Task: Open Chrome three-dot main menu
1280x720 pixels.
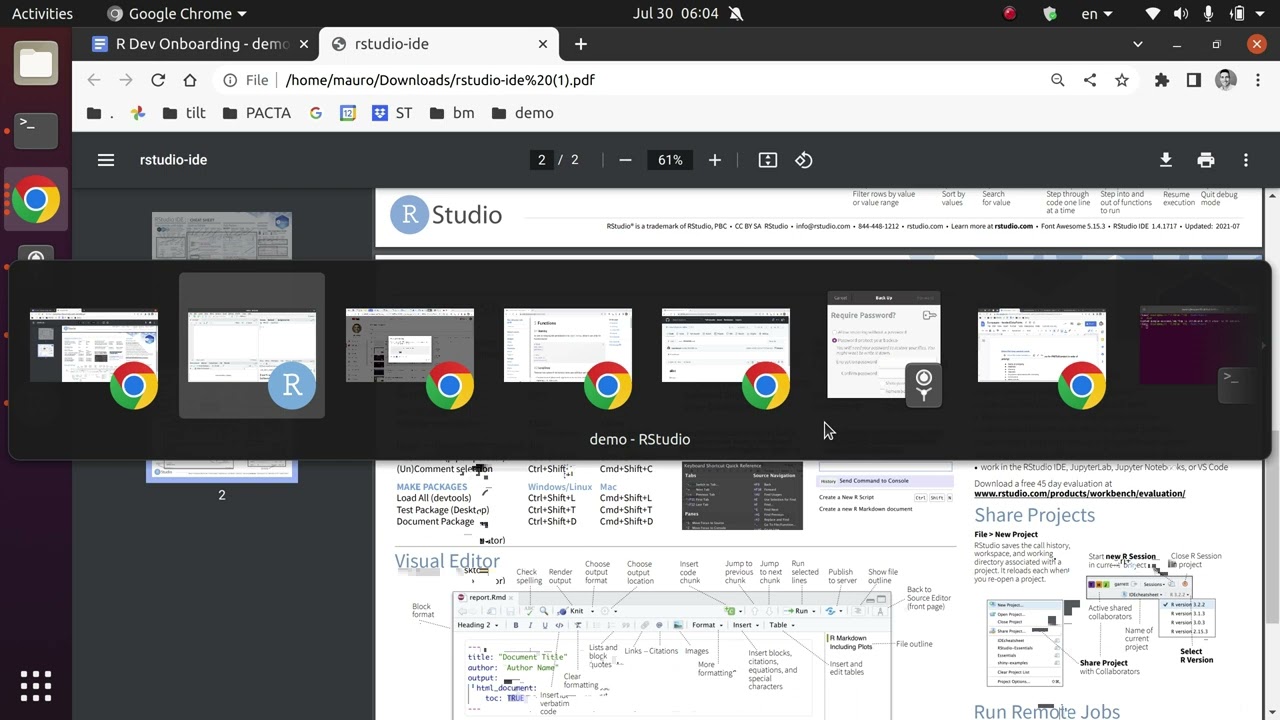Action: click(x=1258, y=80)
